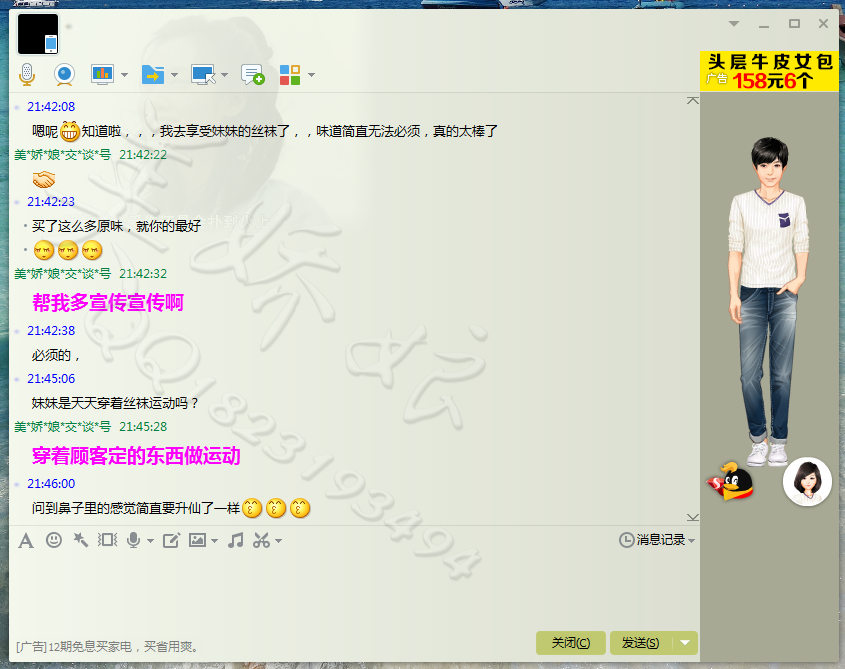The height and width of the screenshot is (669, 845).
Task: Create a discussion group with chat-plus icon
Action: tap(253, 75)
